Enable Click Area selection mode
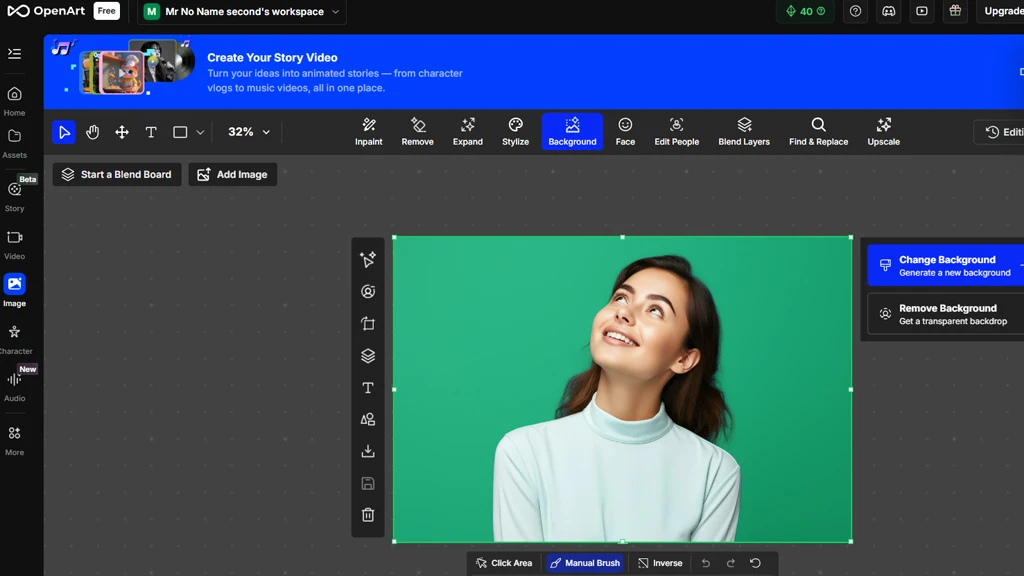 pyautogui.click(x=504, y=563)
